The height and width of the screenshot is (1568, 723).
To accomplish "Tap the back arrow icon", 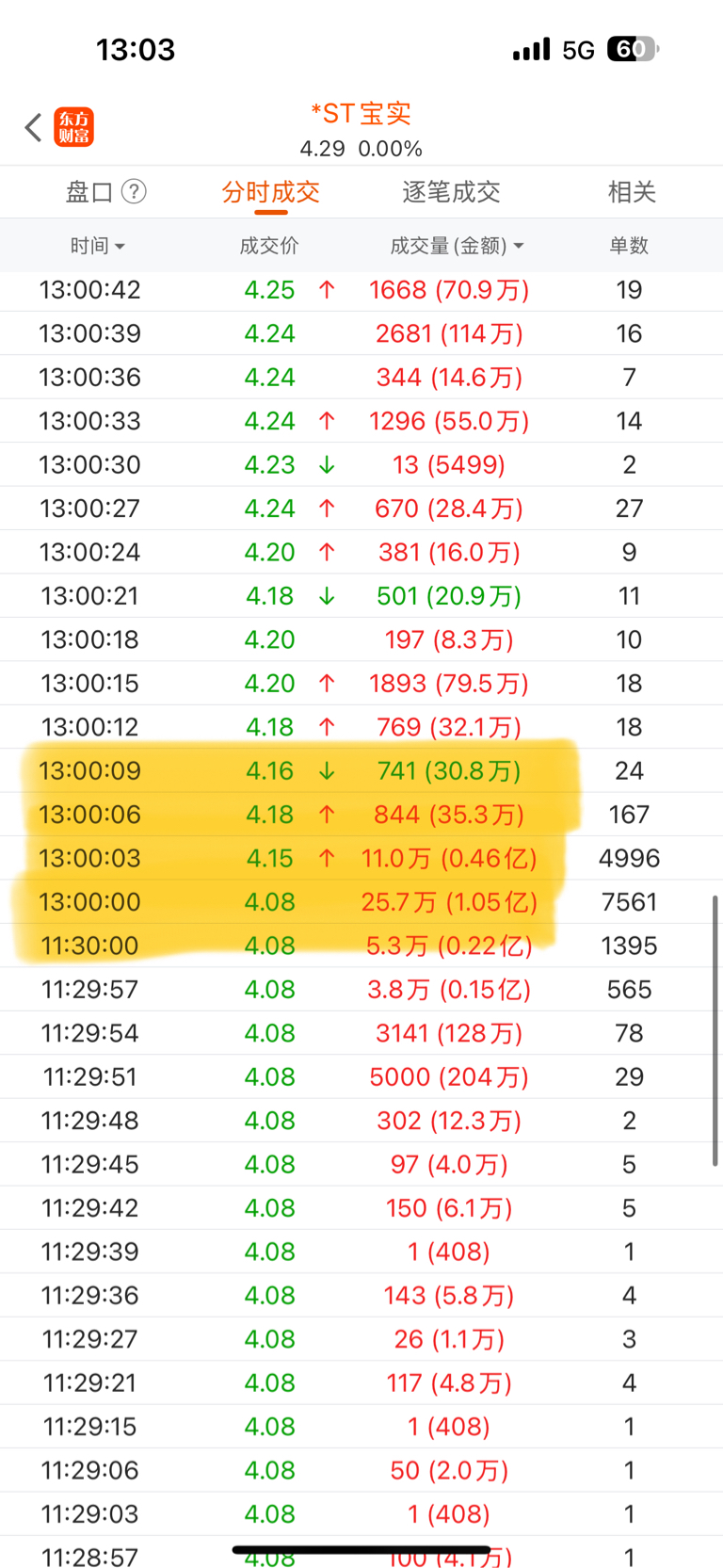I will 34,127.
